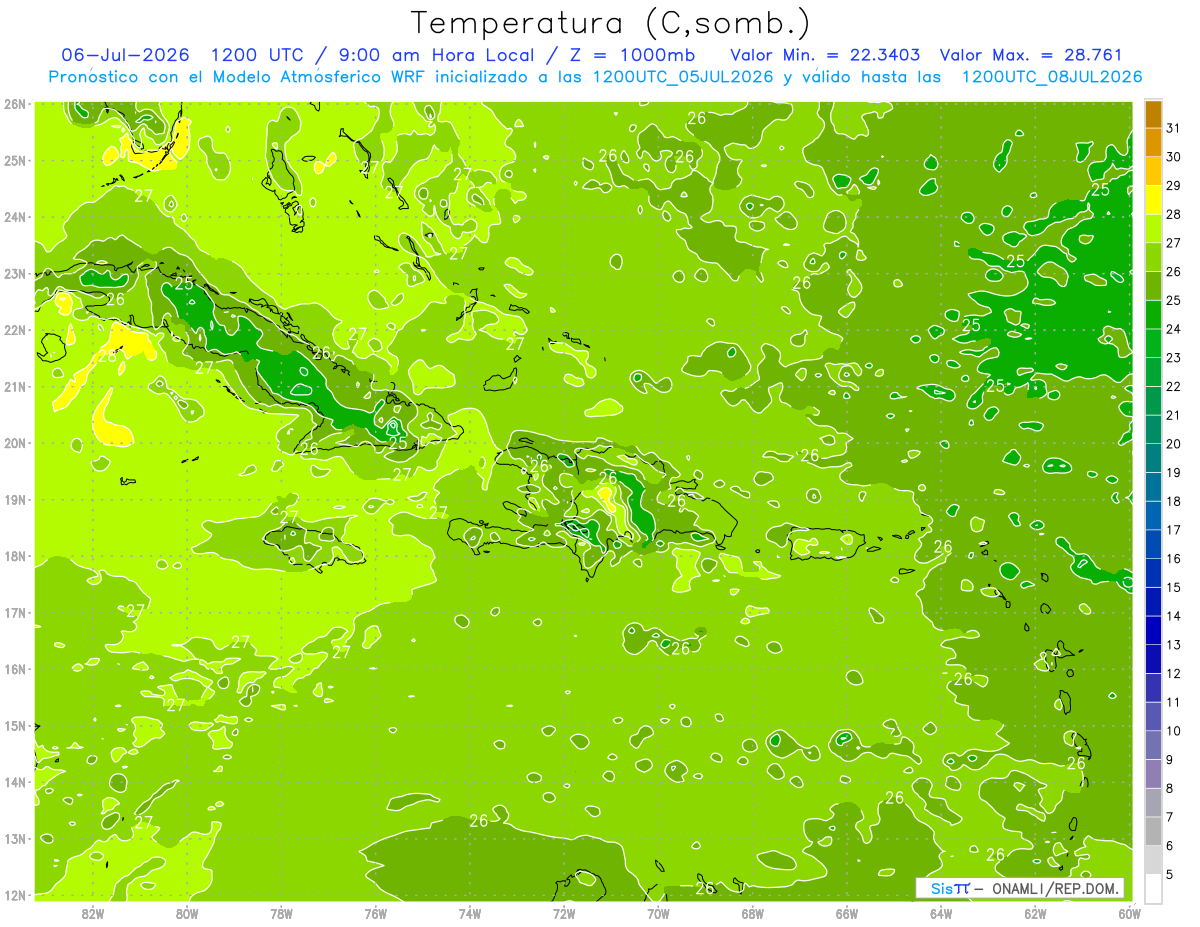The height and width of the screenshot is (927, 1200).
Task: Click the '21N' latitude axis label
Action: 15,387
